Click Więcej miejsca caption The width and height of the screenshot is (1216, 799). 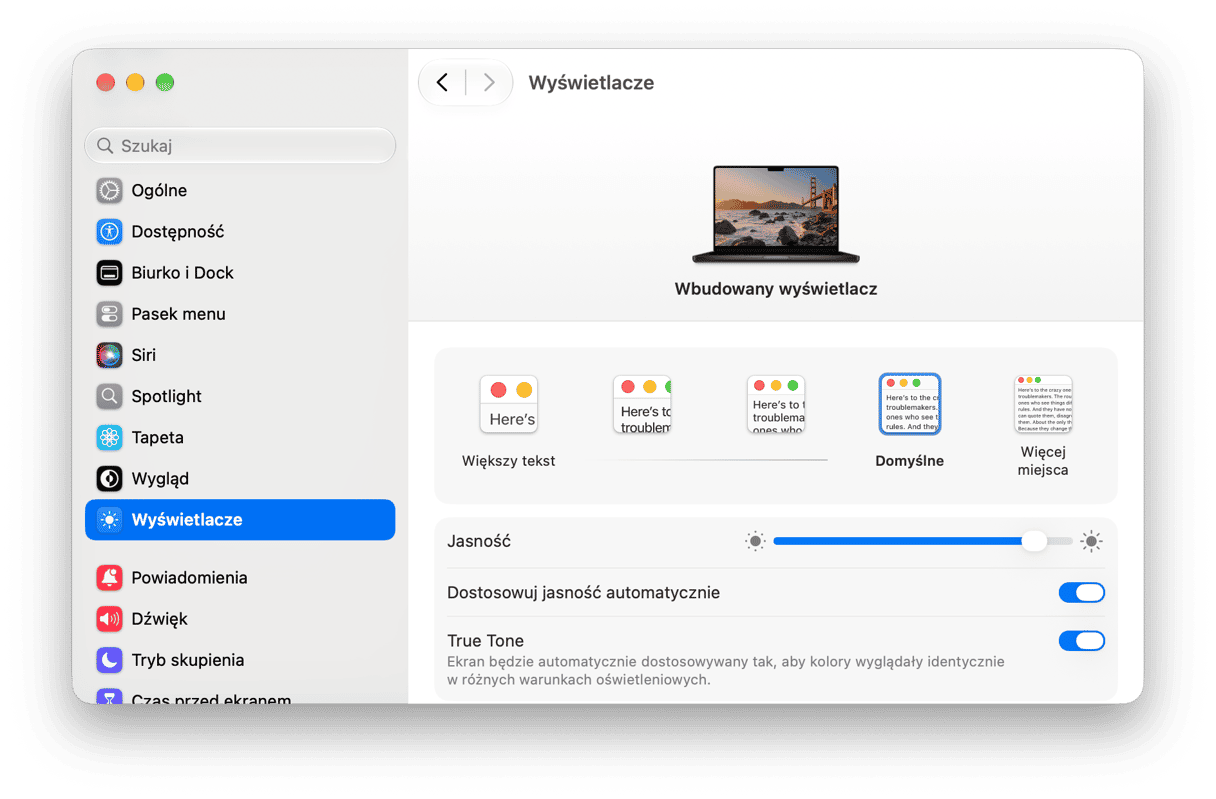[x=1043, y=461]
